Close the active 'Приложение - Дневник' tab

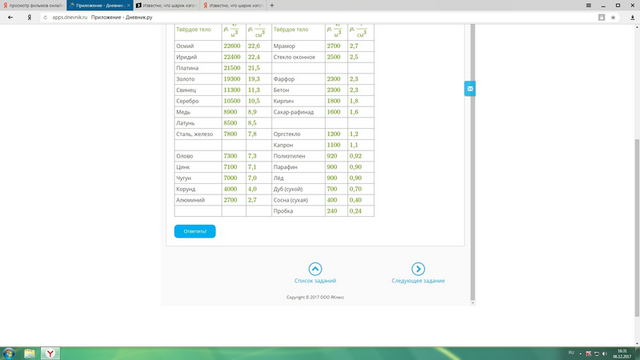tap(129, 5)
